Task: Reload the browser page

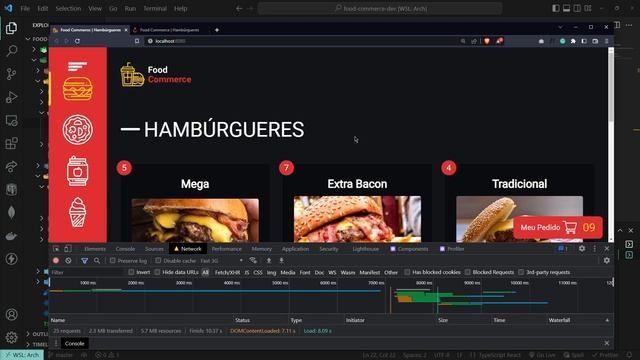Action: 77,41
